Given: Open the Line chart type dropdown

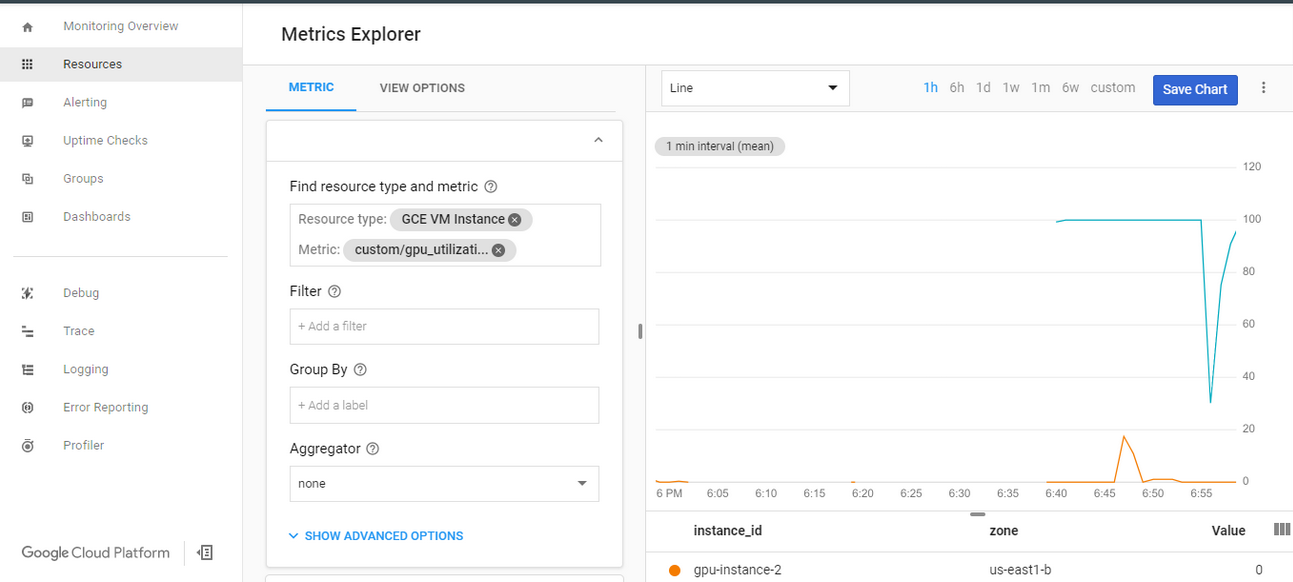Looking at the screenshot, I should click(x=755, y=88).
